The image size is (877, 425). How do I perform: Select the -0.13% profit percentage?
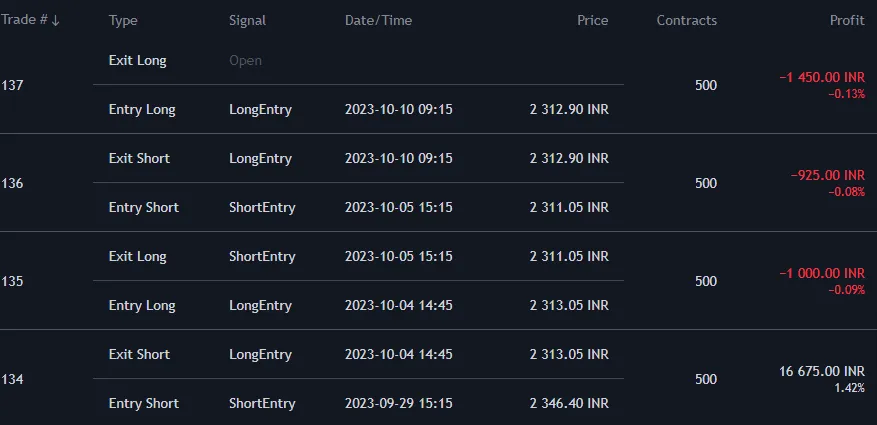[846, 94]
